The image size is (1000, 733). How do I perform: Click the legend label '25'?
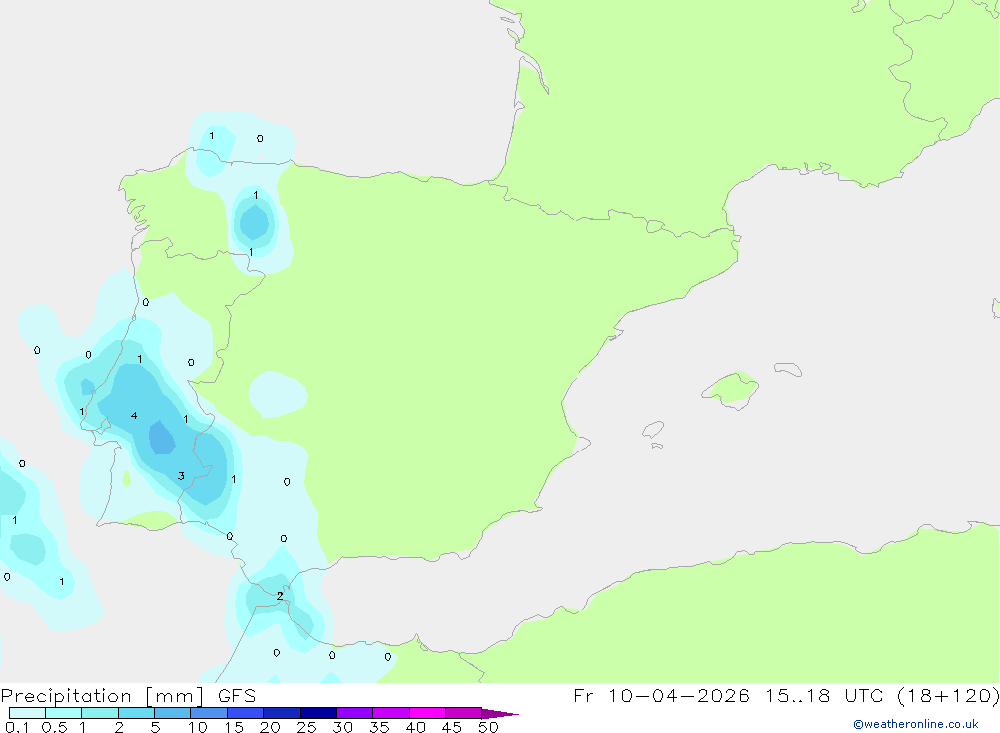coord(306,727)
